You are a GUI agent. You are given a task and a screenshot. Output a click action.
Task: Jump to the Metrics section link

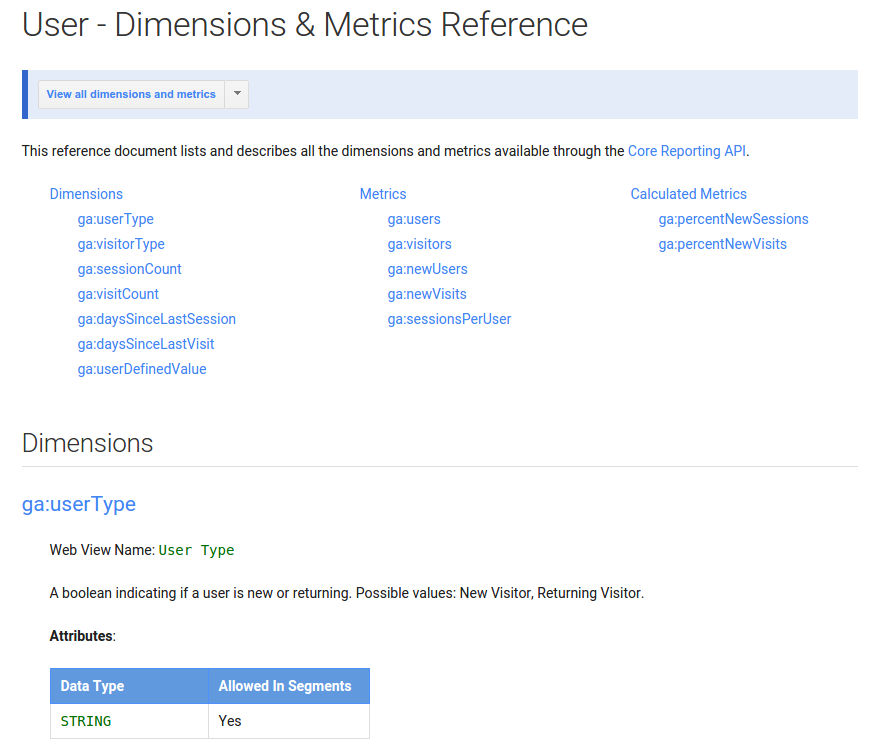click(383, 194)
